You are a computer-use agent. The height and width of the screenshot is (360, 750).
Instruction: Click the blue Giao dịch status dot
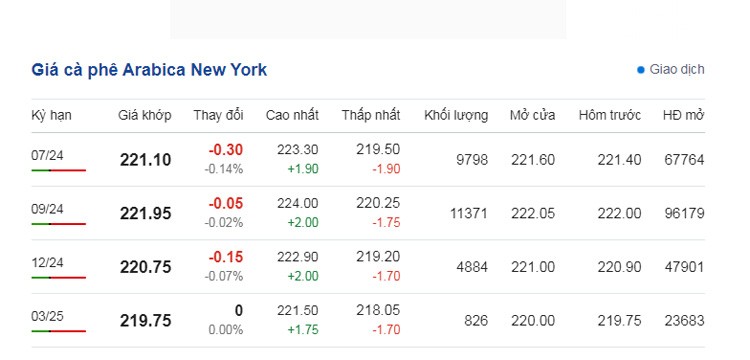641,70
